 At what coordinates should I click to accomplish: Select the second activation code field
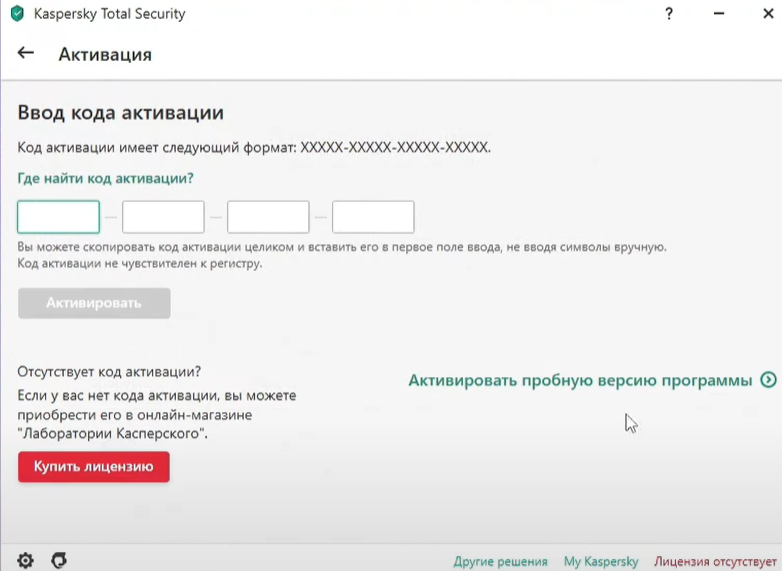163,217
